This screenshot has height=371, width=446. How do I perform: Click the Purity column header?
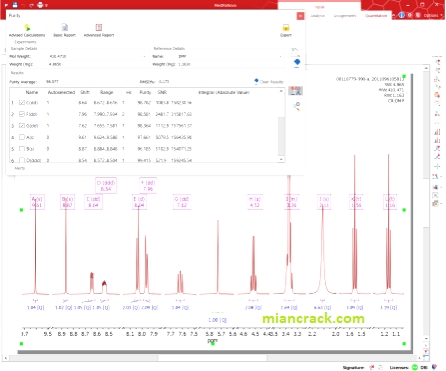point(145,92)
